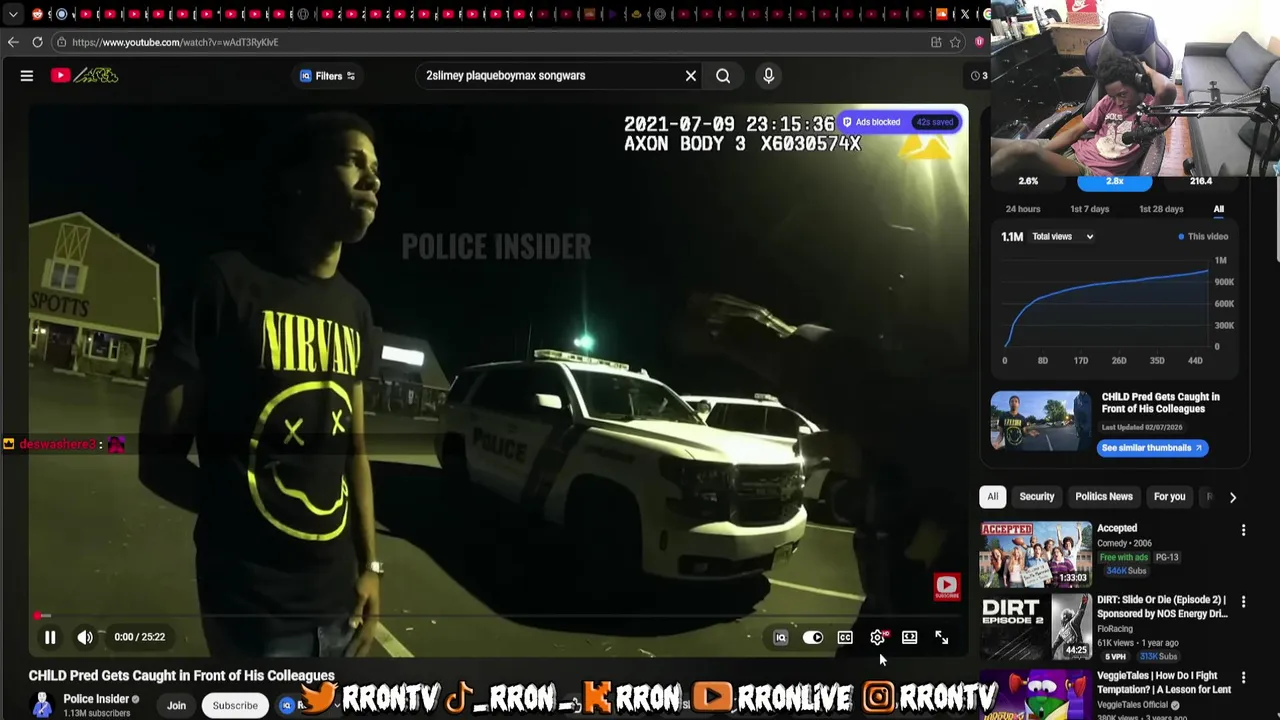Open the Accepted video title
This screenshot has width=1280, height=720.
[1117, 528]
